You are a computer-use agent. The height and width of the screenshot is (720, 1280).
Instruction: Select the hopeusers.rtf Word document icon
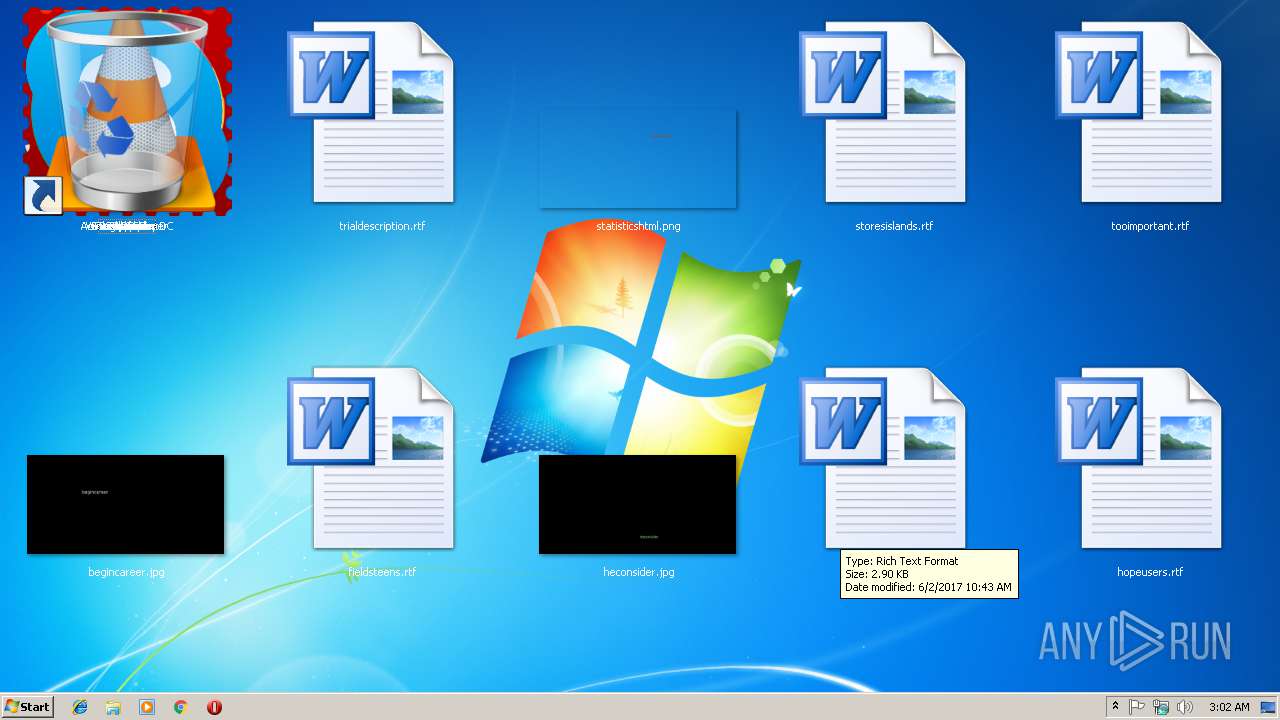click(x=1139, y=458)
